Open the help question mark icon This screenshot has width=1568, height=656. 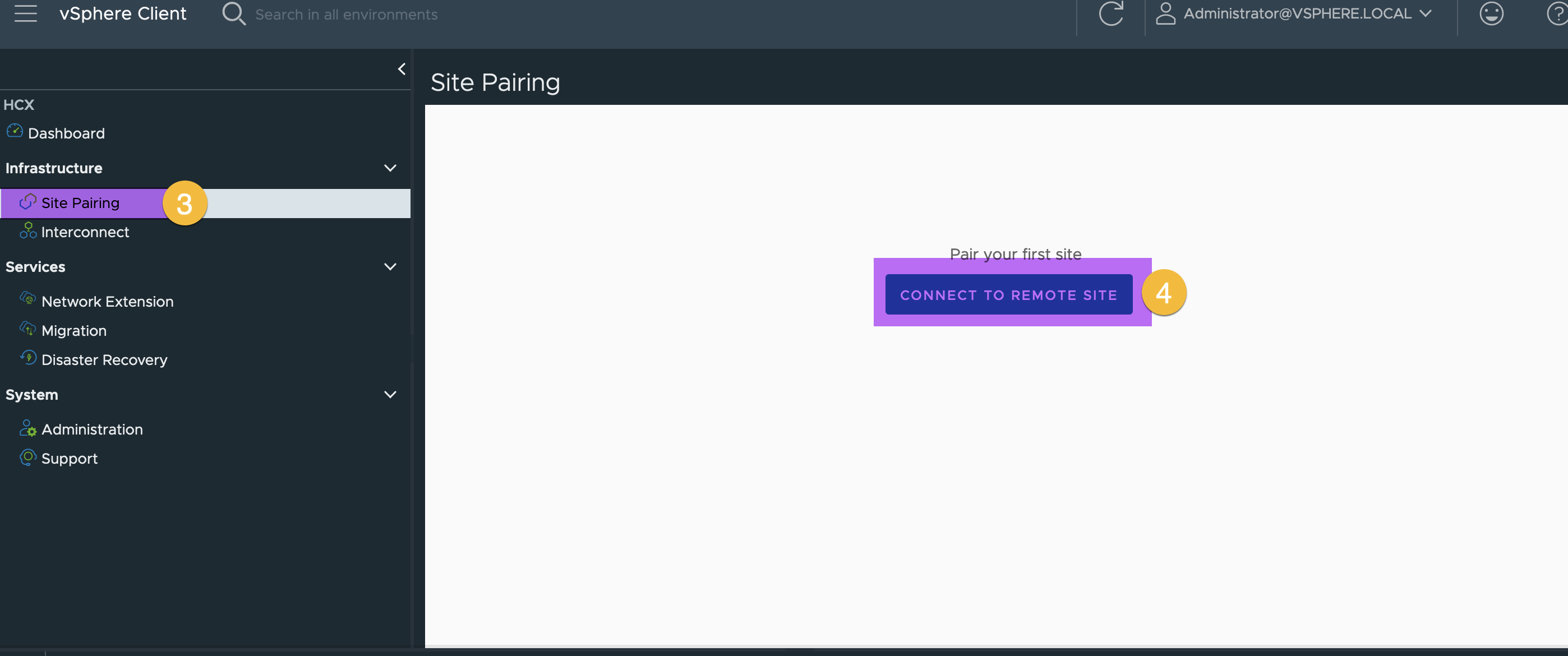pos(1558,13)
